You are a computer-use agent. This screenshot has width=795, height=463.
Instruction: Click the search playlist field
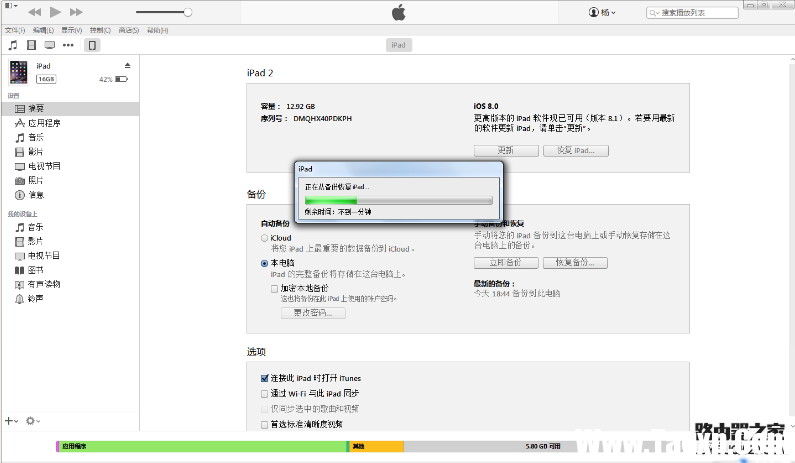692,13
